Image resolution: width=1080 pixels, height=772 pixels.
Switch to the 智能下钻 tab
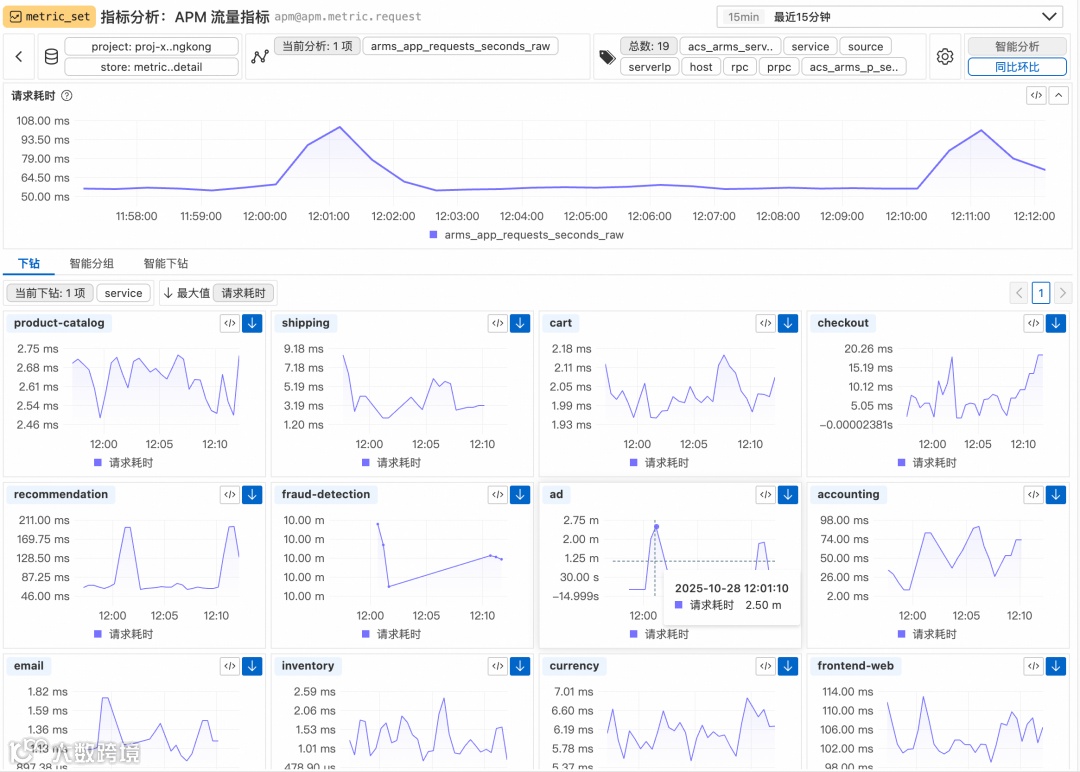click(x=166, y=263)
